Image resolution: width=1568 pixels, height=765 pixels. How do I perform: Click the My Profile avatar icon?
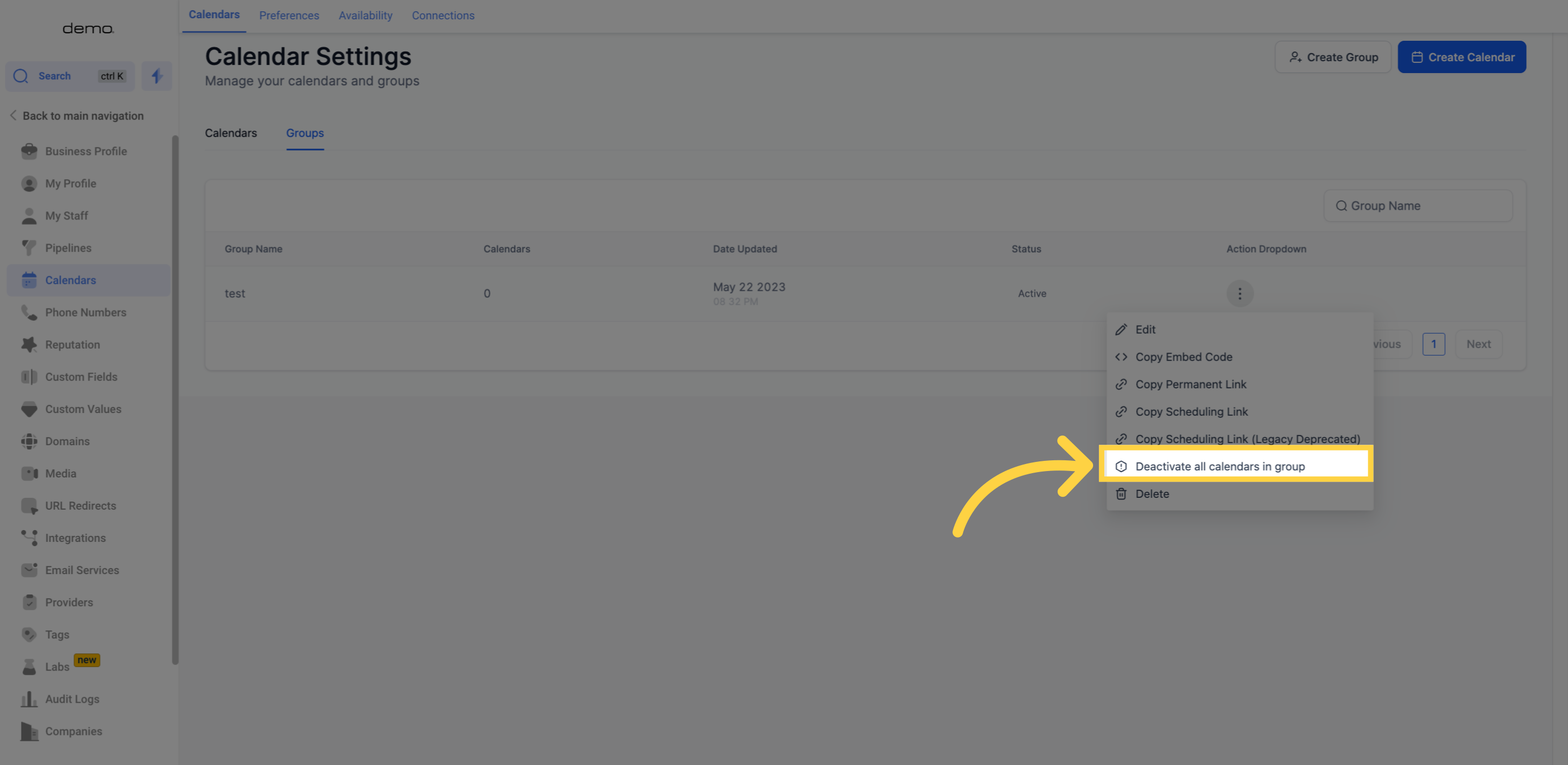click(28, 183)
